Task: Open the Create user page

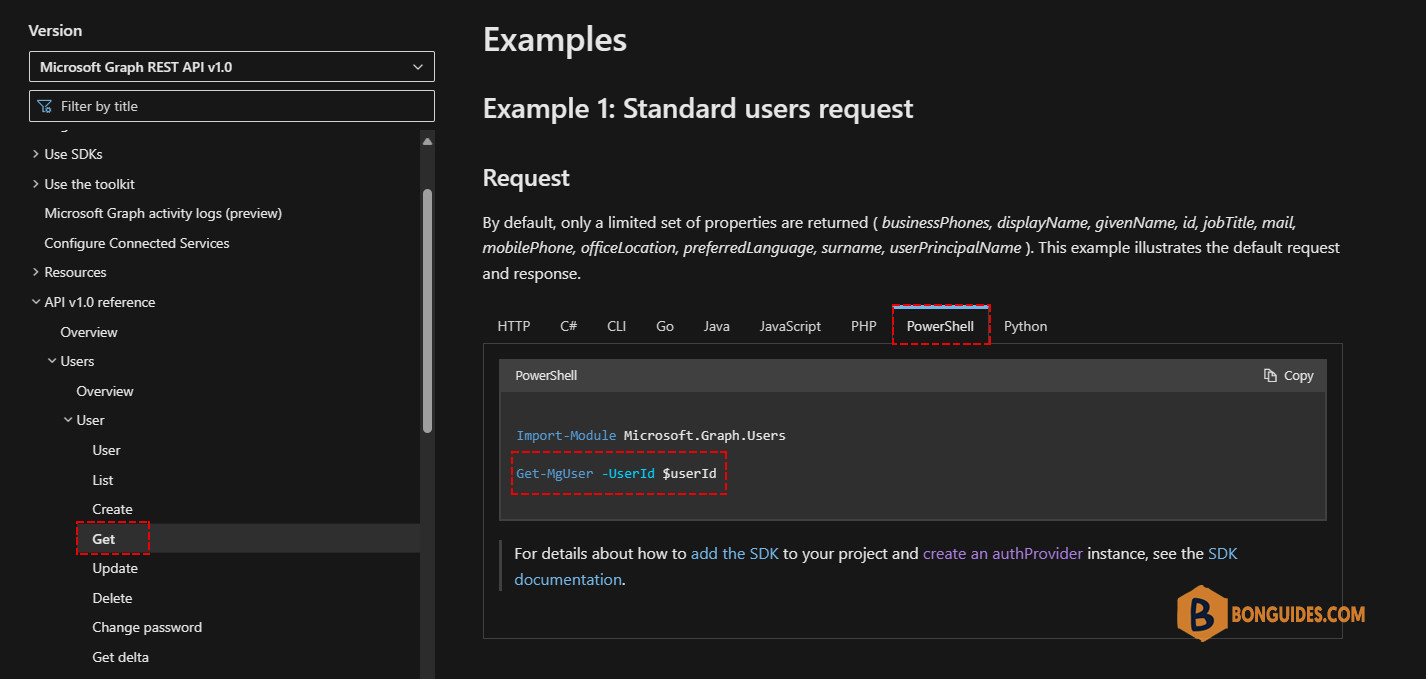Action: [112, 509]
